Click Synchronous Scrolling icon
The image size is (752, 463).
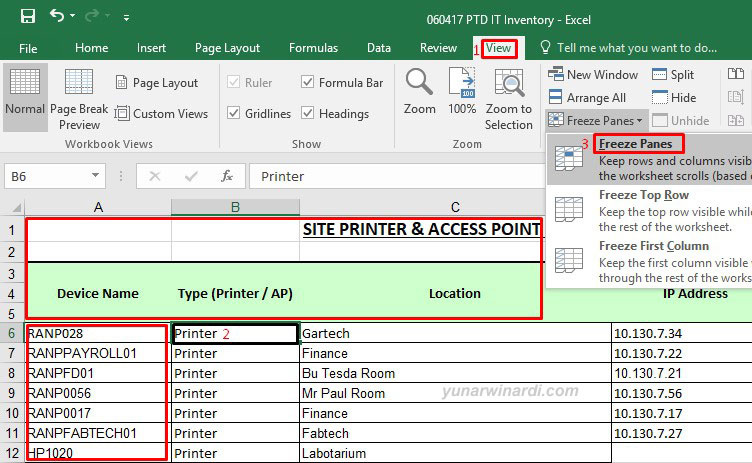(x=736, y=97)
